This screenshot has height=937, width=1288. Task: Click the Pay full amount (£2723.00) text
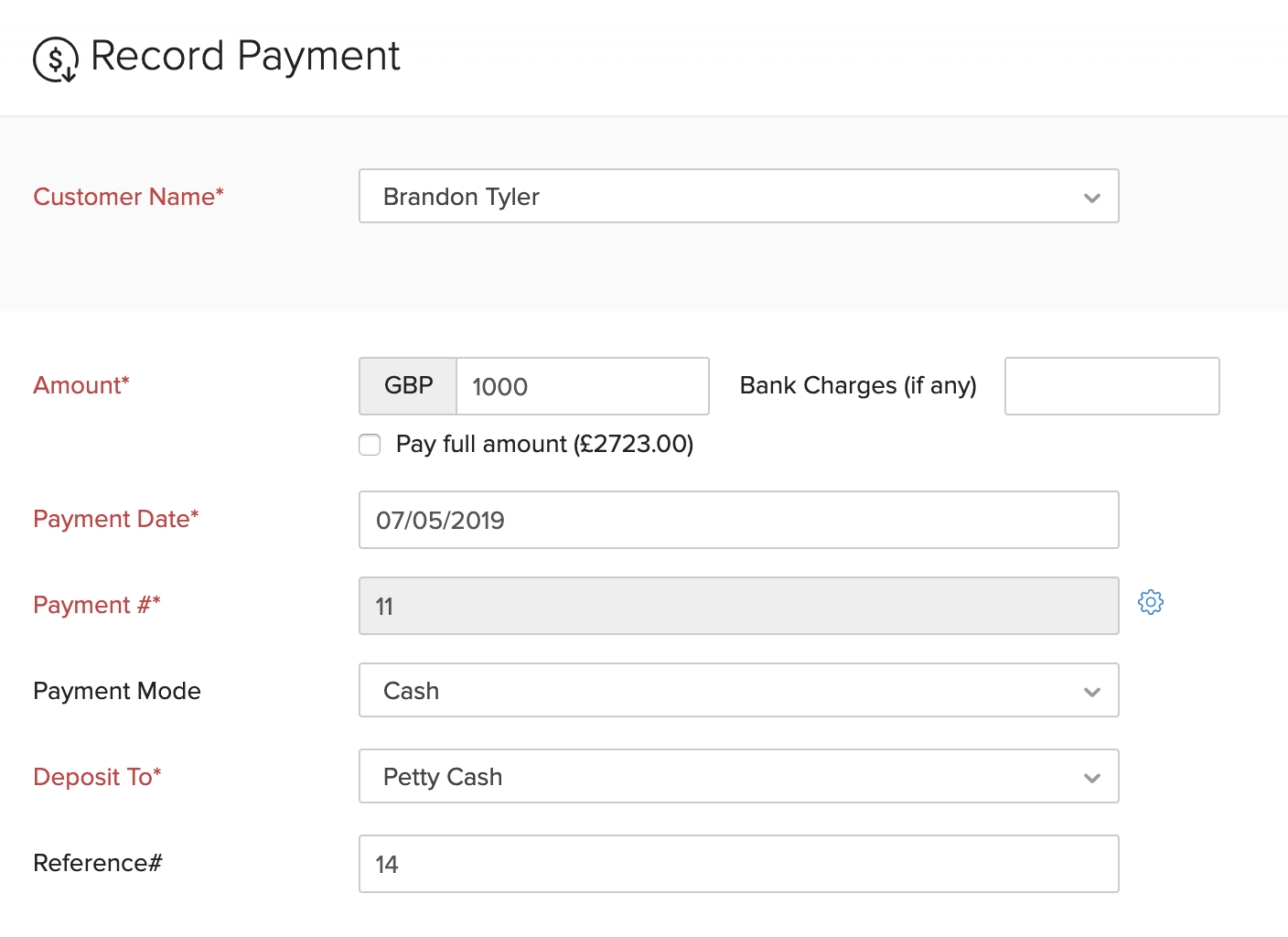click(x=544, y=444)
